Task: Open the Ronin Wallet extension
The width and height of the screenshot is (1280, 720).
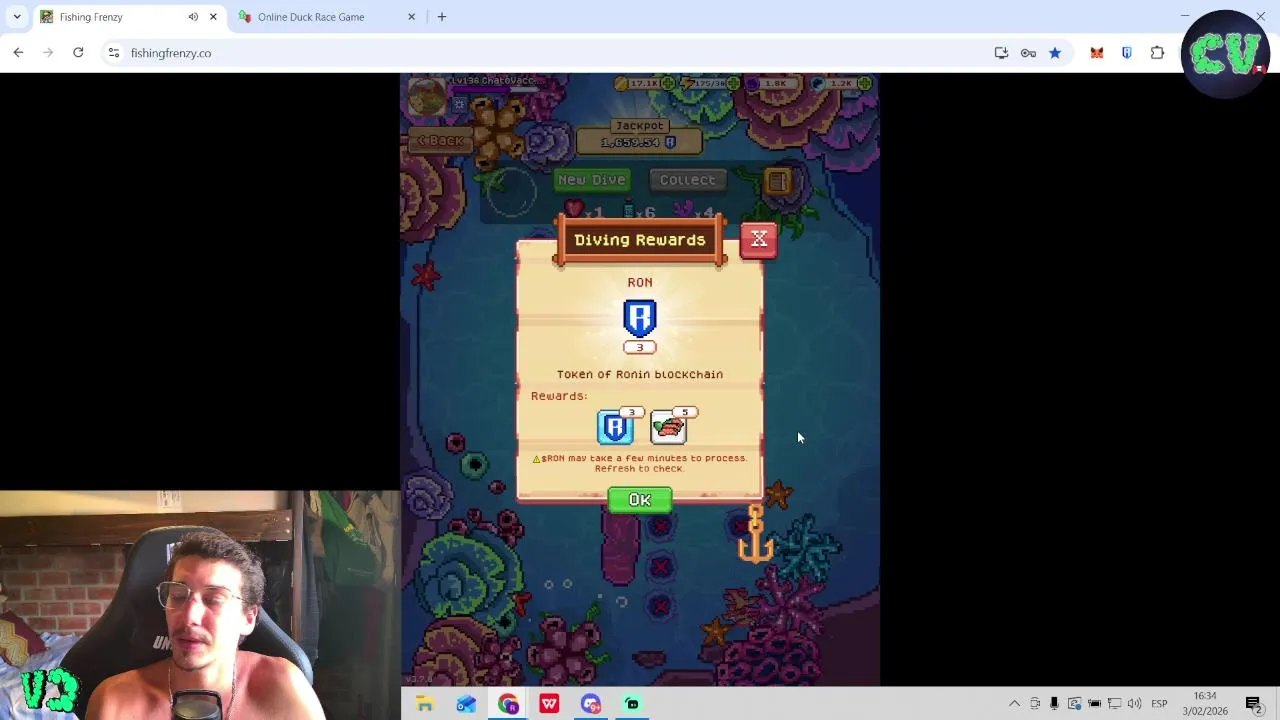Action: (x=1127, y=53)
